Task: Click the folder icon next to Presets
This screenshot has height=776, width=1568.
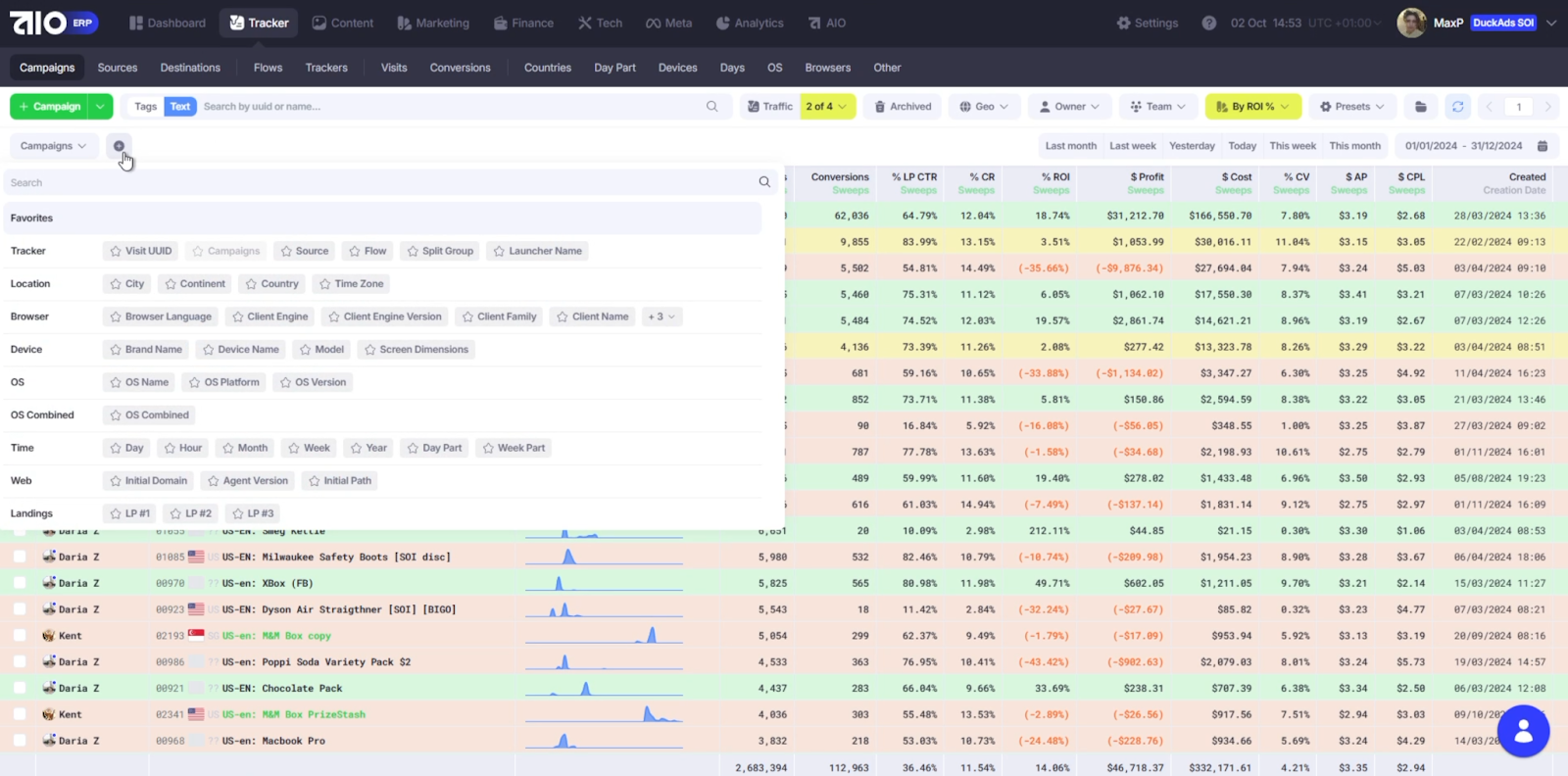Action: pyautogui.click(x=1420, y=107)
